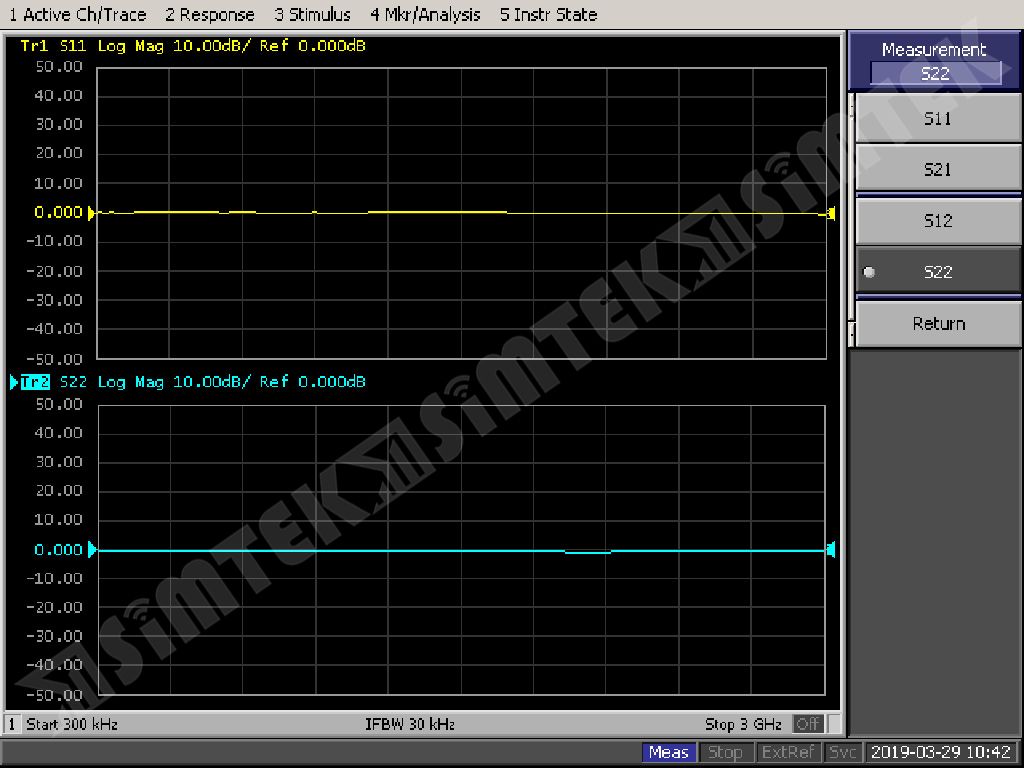The image size is (1024, 768).
Task: Open the Instr State menu
Action: pyautogui.click(x=549, y=14)
